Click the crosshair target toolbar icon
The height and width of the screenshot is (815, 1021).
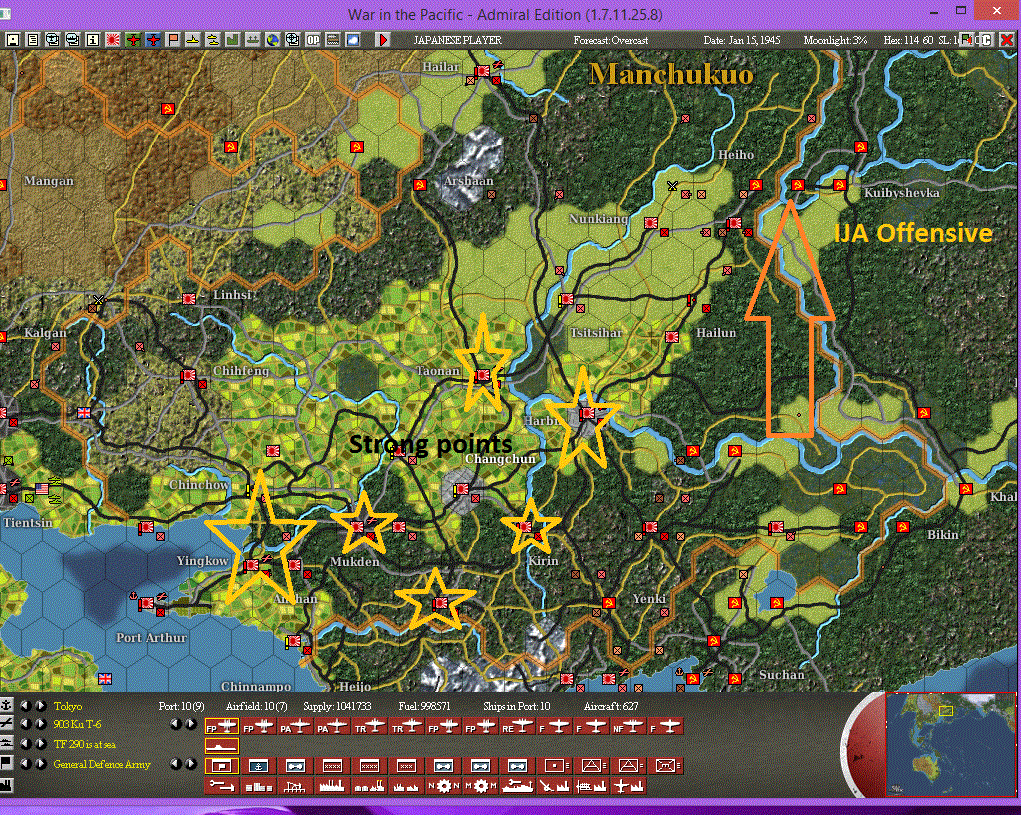(293, 40)
